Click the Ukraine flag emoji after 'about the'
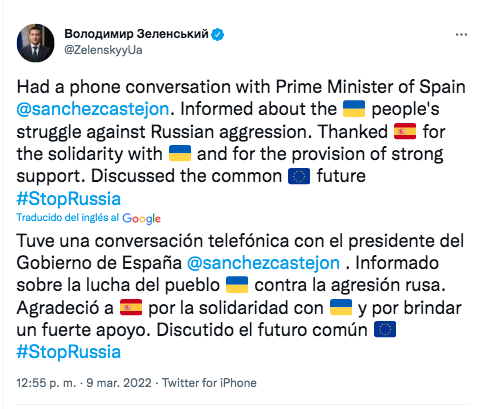This screenshot has width=481, height=409. 354,109
